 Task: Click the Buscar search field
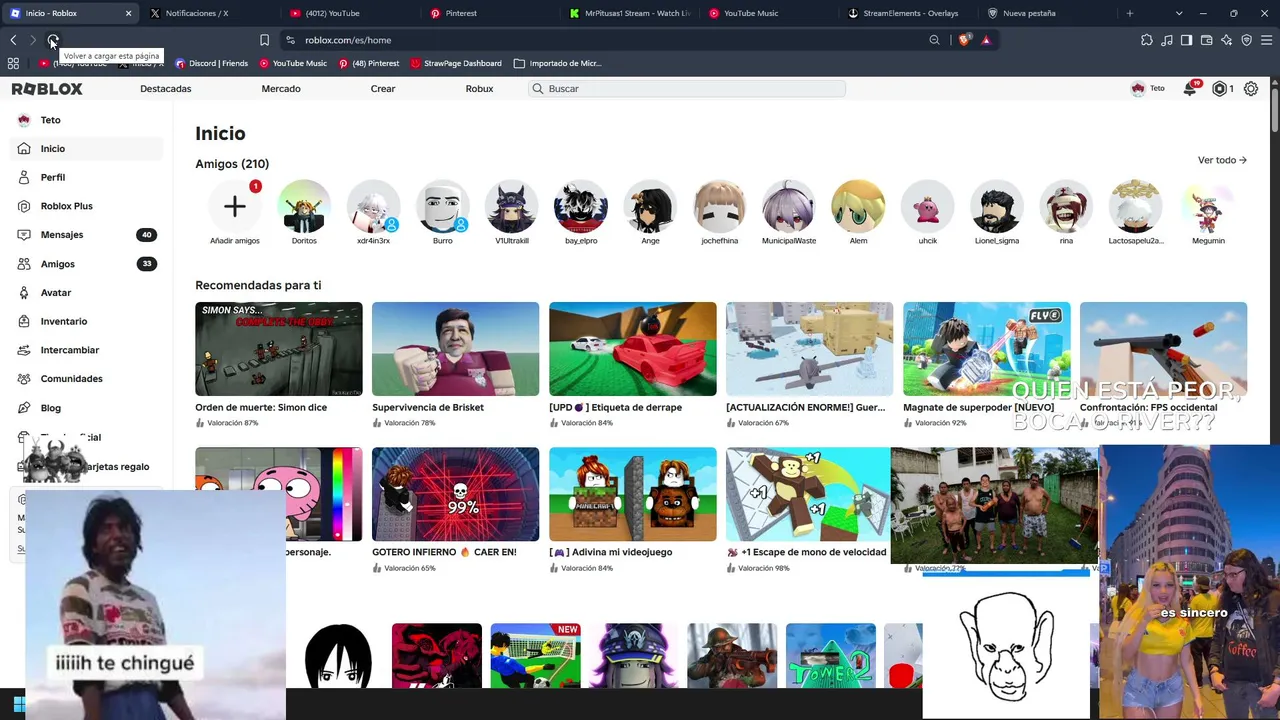click(687, 89)
